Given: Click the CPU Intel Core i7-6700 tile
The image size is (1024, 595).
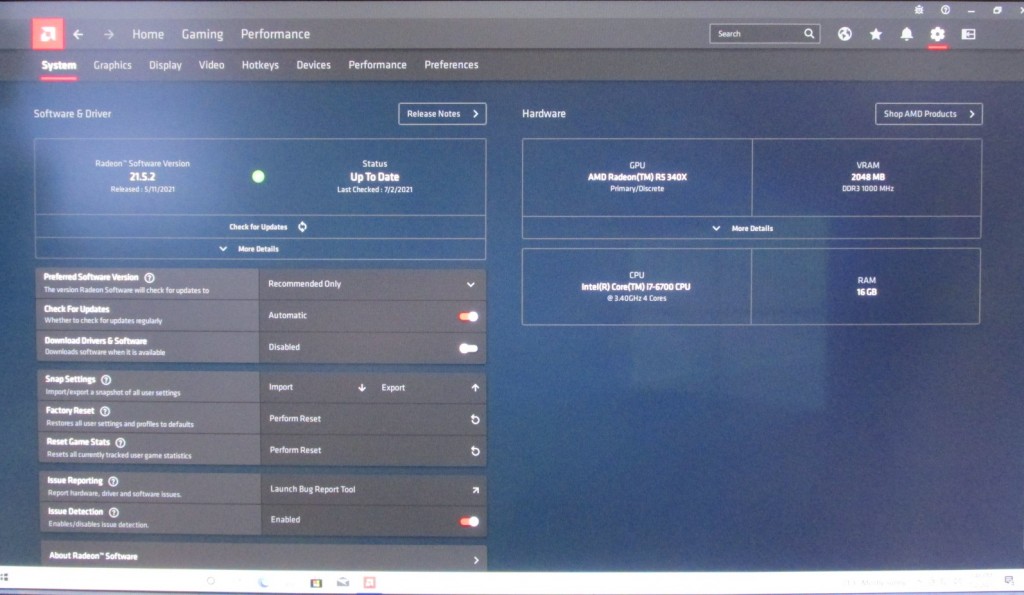Looking at the screenshot, I should click(637, 287).
